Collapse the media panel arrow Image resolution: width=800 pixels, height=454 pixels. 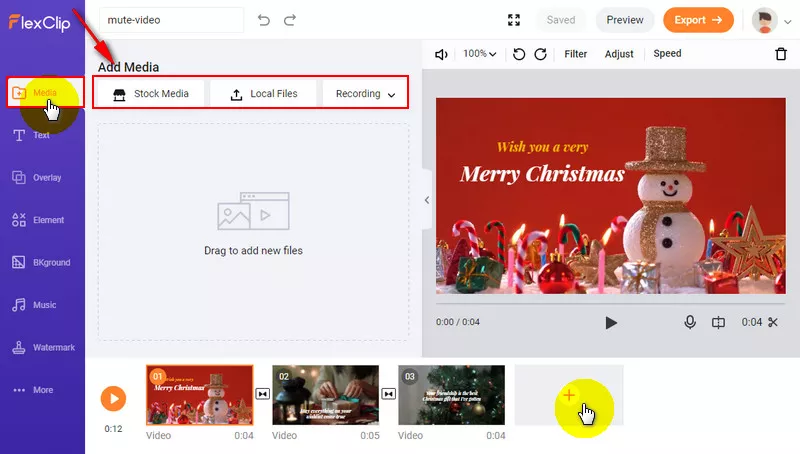point(427,200)
